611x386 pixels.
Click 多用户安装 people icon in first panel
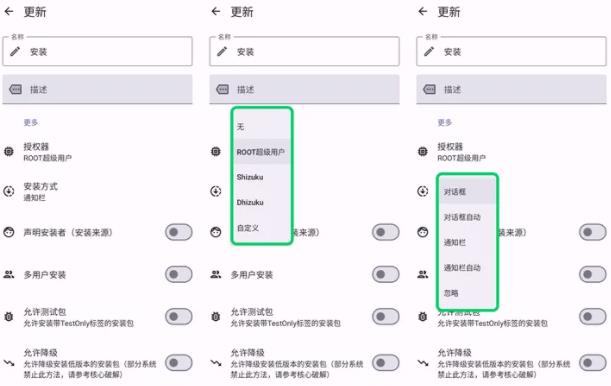click(x=9, y=274)
